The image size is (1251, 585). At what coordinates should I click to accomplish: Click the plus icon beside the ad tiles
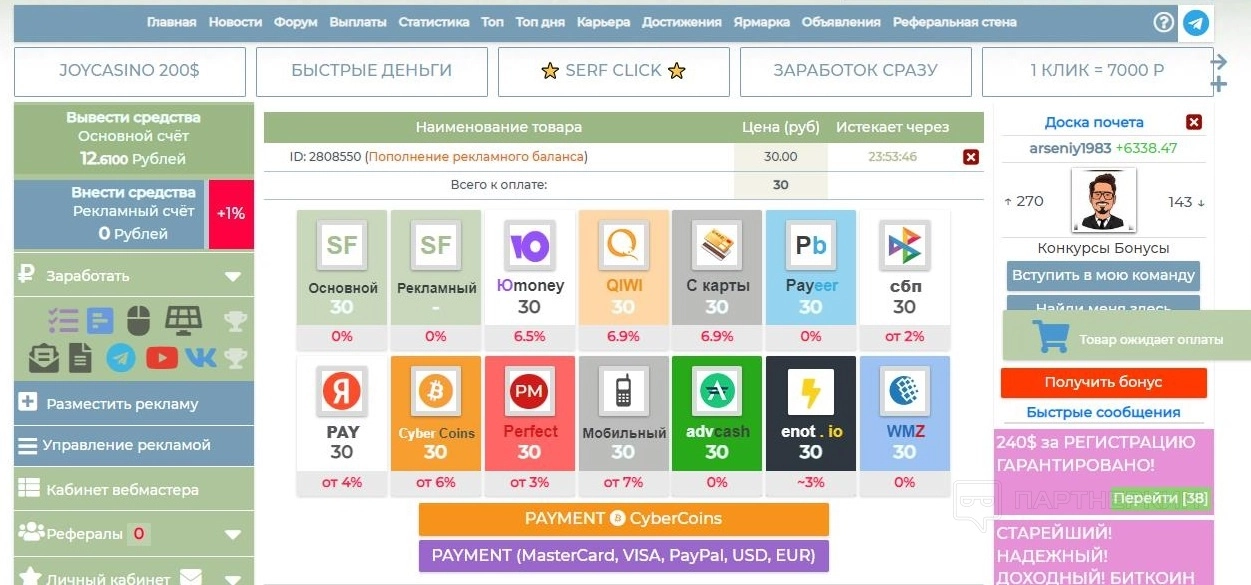(x=1218, y=85)
